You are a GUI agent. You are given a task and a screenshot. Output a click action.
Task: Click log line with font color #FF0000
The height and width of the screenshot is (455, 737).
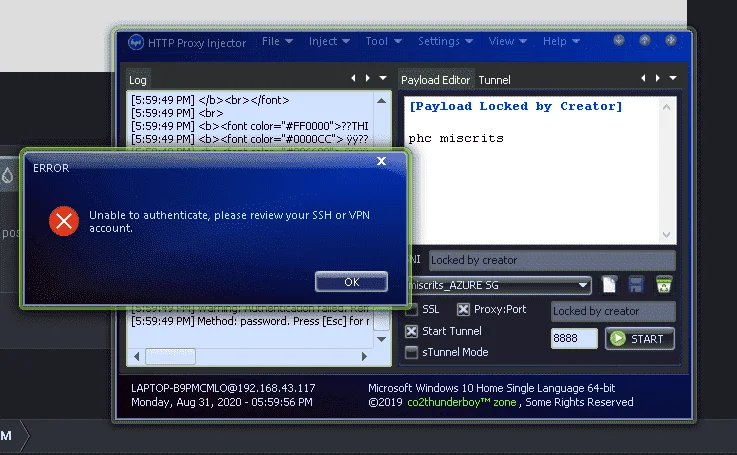pyautogui.click(x=250, y=126)
